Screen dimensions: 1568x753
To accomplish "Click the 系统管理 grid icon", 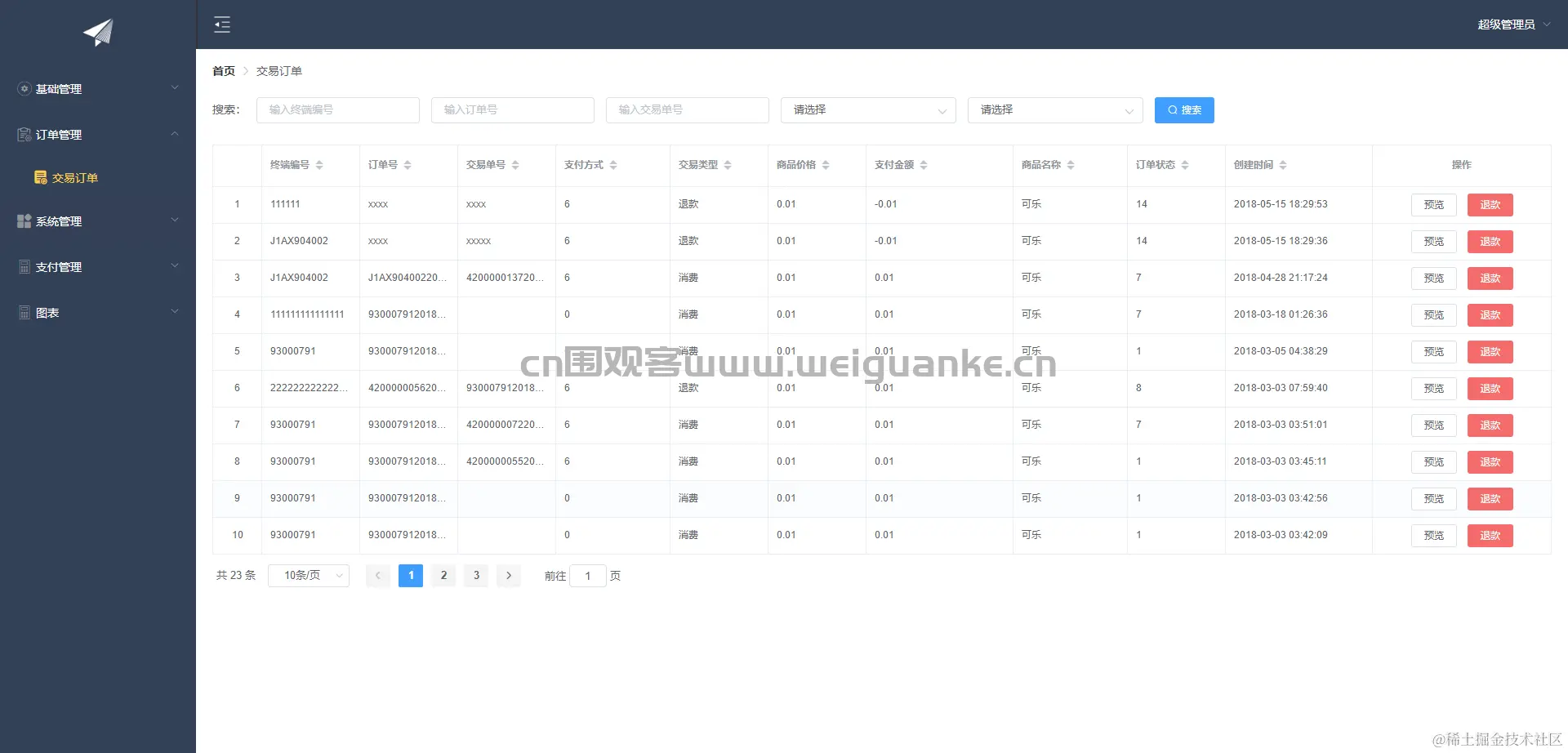I will click(x=24, y=221).
